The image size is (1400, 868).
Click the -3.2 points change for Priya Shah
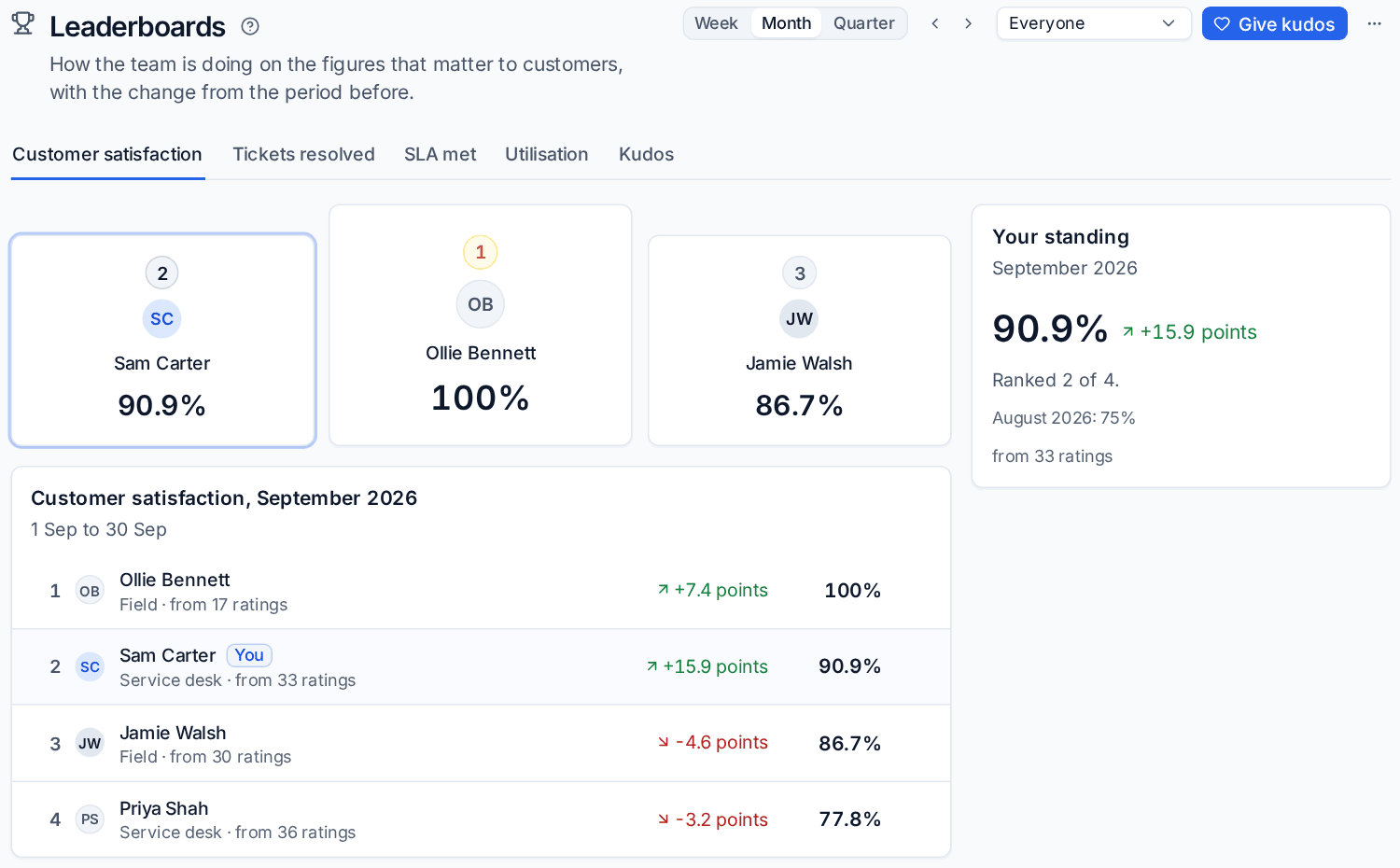pyautogui.click(x=712, y=819)
